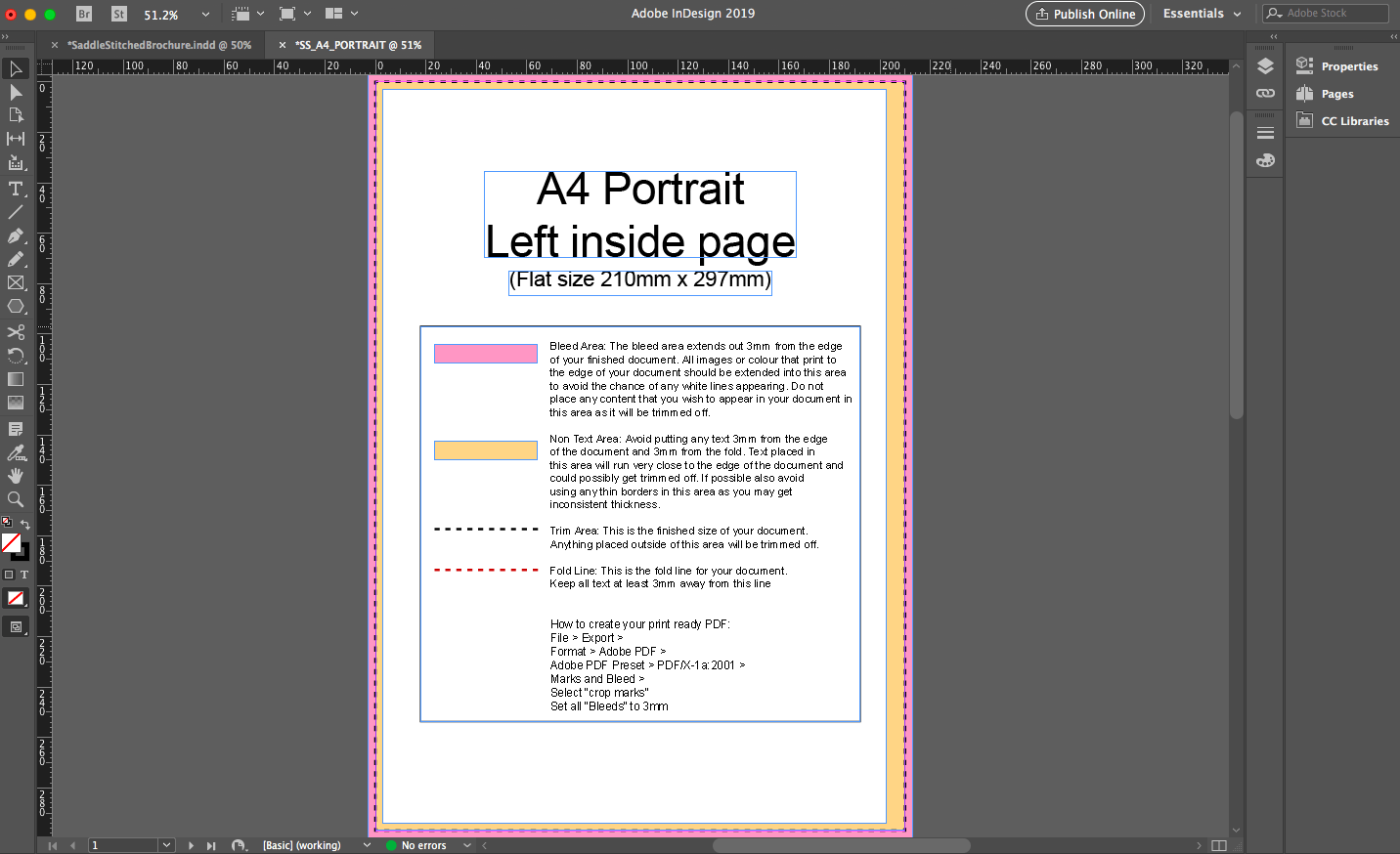Click Publish Online button
The width and height of the screenshot is (1400, 854).
1085,14
